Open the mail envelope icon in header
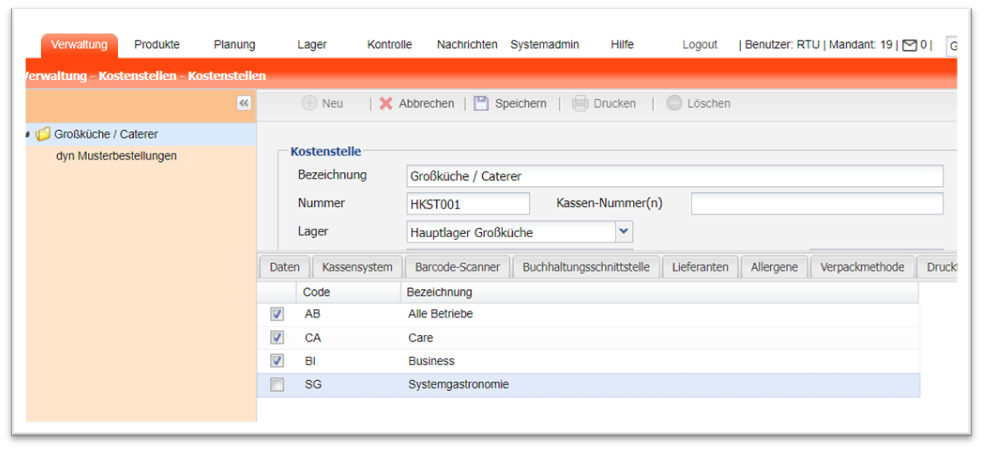The width and height of the screenshot is (983, 450). pyautogui.click(x=909, y=45)
